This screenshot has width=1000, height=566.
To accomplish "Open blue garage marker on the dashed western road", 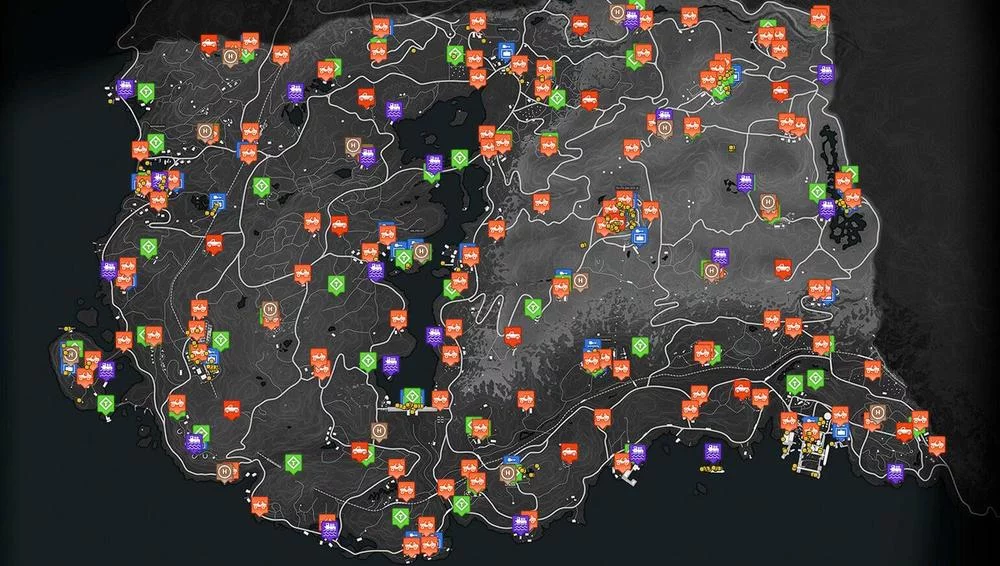I will coord(217,203).
